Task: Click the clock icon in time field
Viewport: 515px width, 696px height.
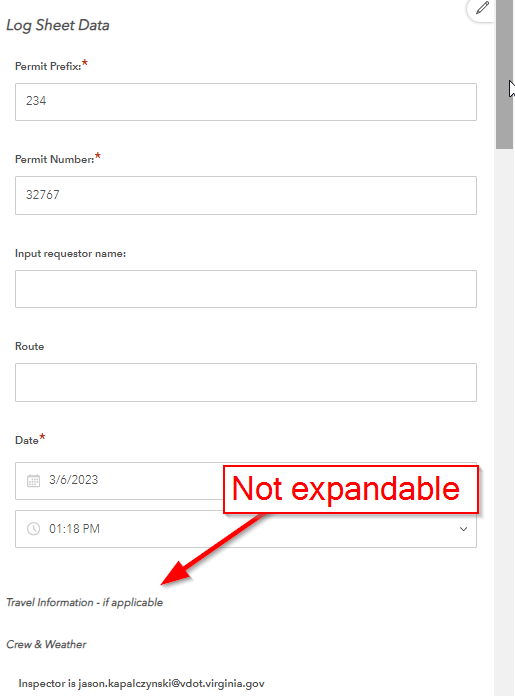Action: [x=33, y=529]
